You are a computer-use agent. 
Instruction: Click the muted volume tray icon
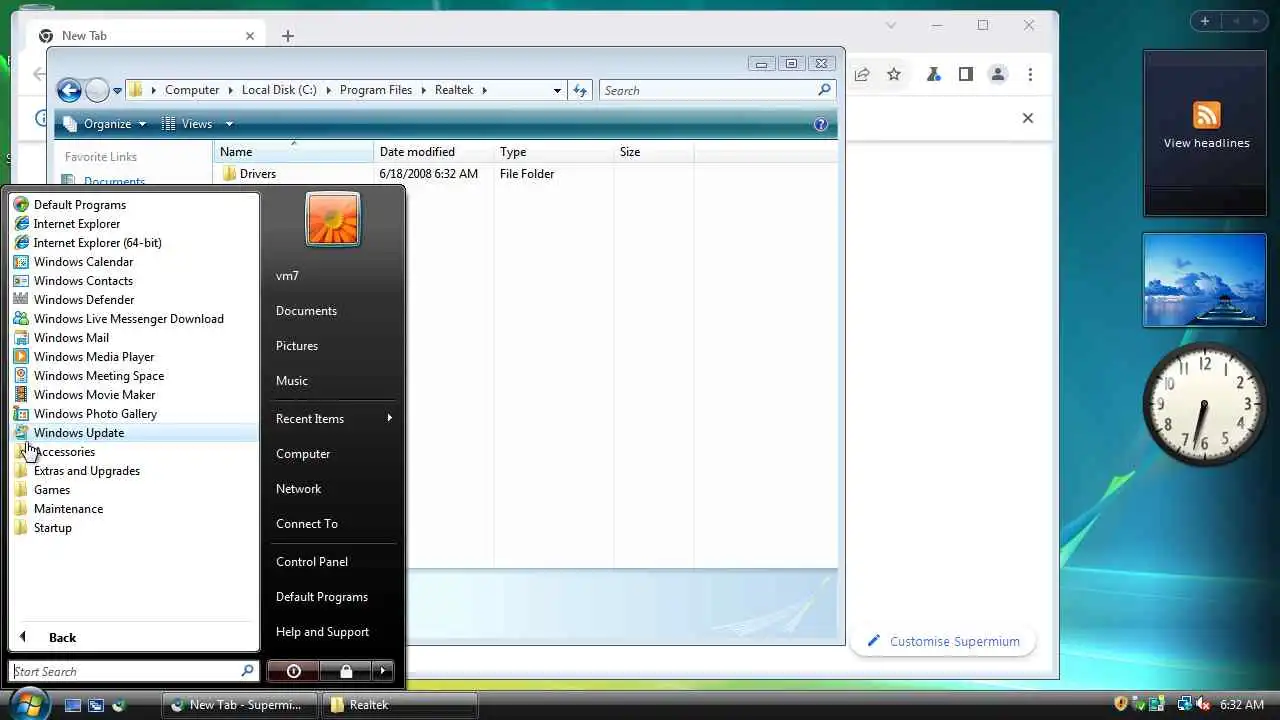tap(1204, 704)
